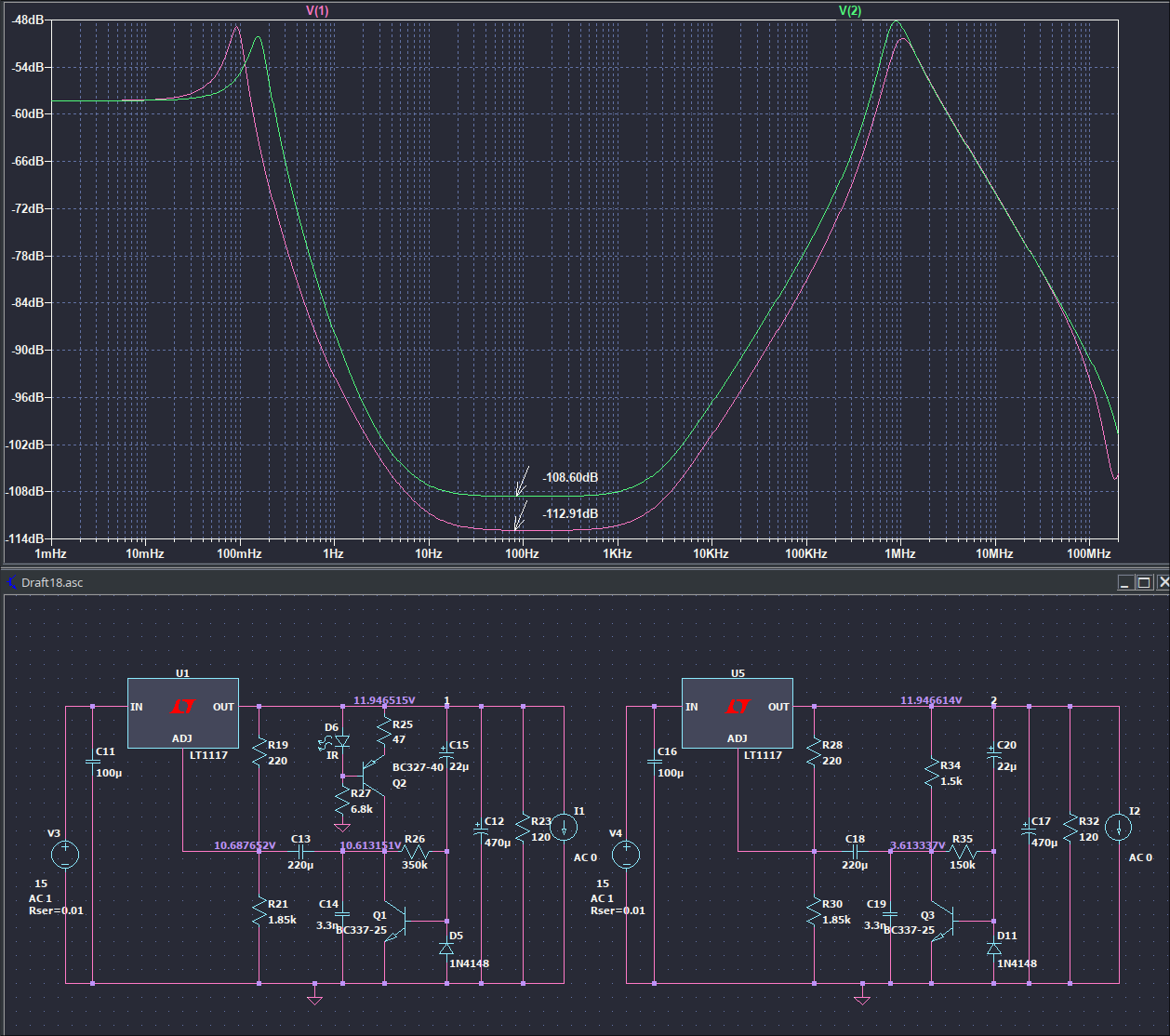Screen dimensions: 1170x1036
Task: Click the R34 1.5k resistor symbol
Action: point(931,772)
